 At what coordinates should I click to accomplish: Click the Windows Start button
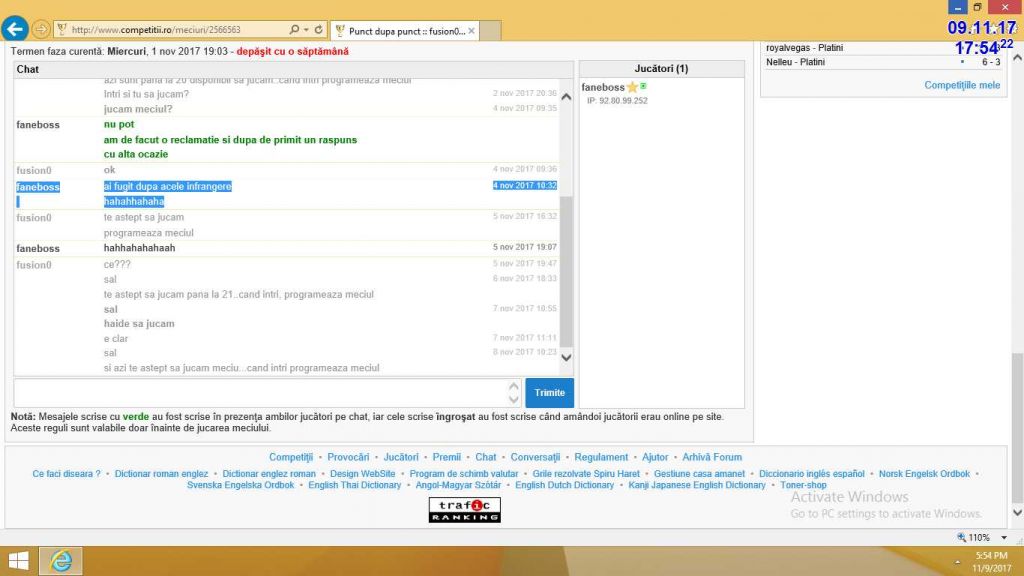click(x=18, y=561)
